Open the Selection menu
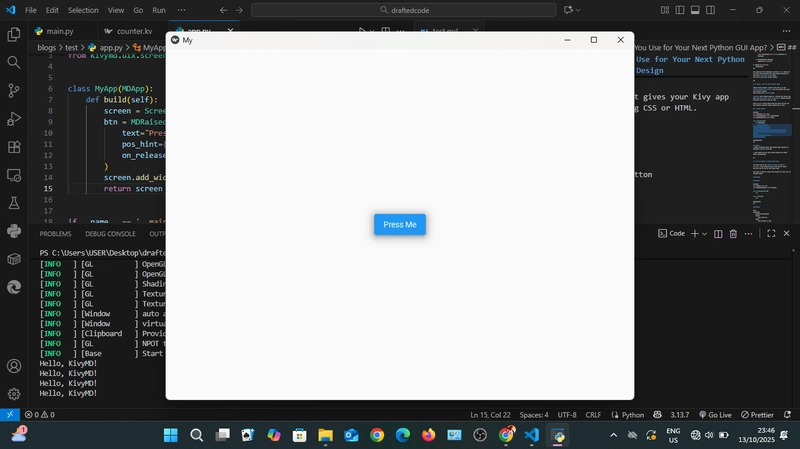800x449 pixels. tap(83, 10)
